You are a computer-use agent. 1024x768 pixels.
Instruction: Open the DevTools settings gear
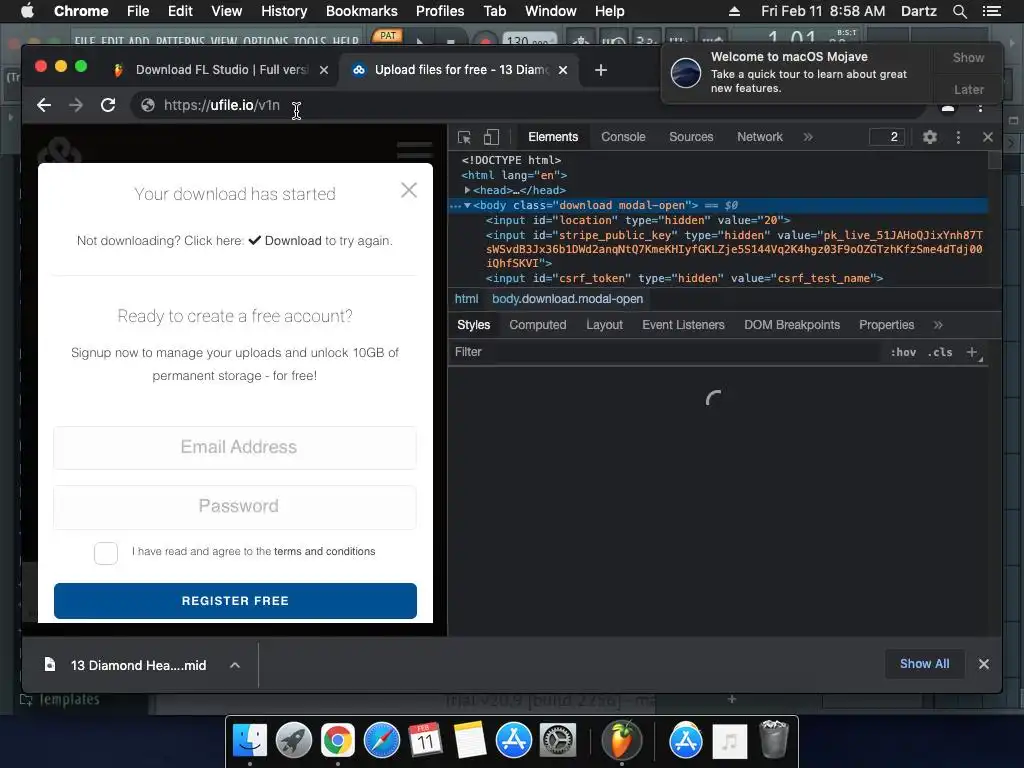[x=929, y=137]
